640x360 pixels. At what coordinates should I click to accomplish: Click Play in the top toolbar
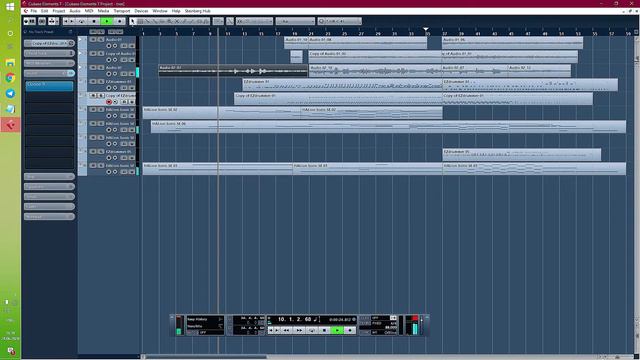(107, 21)
